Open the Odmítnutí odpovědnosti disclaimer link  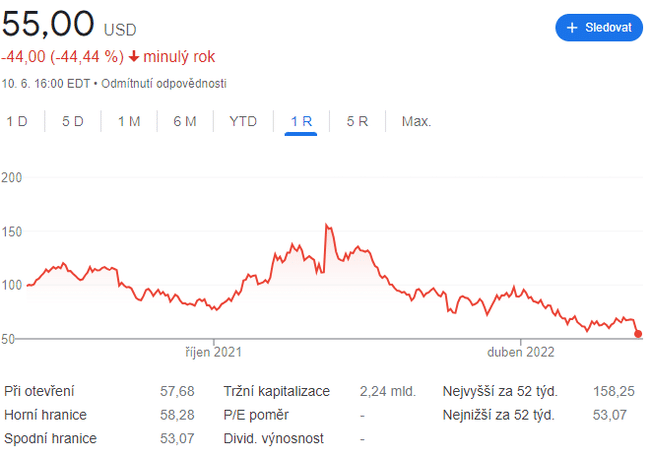point(163,83)
